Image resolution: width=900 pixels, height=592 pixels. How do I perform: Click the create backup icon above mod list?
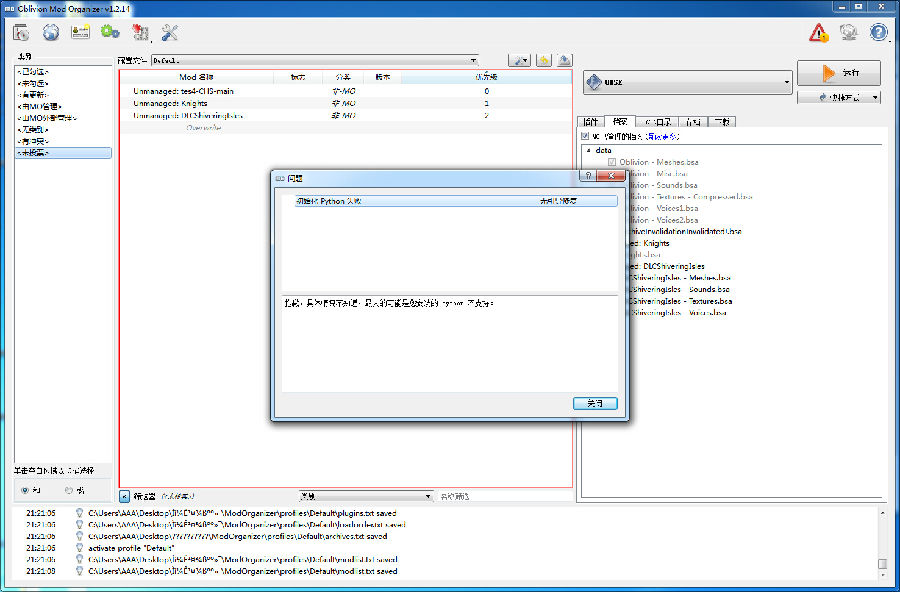[564, 60]
